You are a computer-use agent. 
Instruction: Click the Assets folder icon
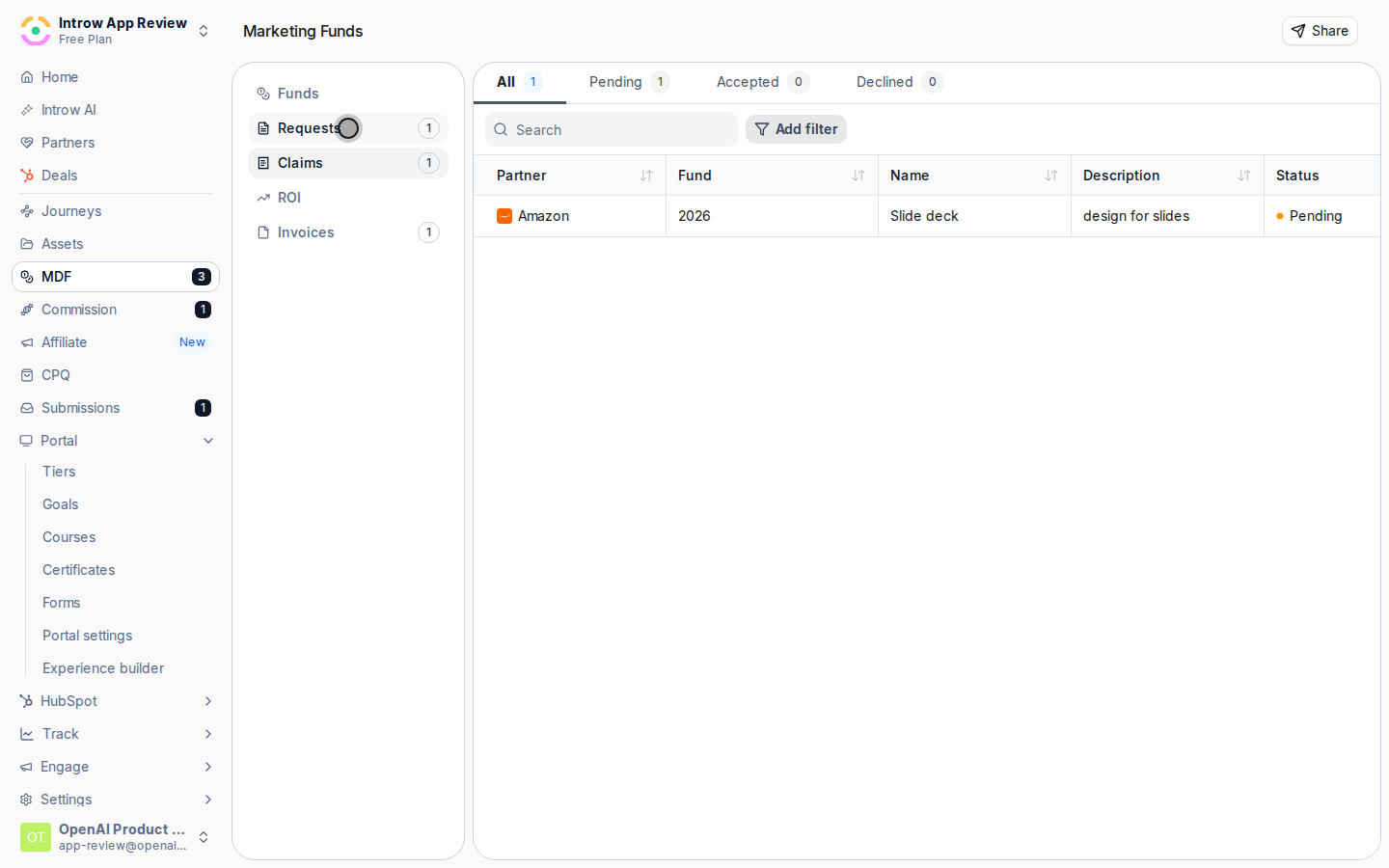pos(27,244)
